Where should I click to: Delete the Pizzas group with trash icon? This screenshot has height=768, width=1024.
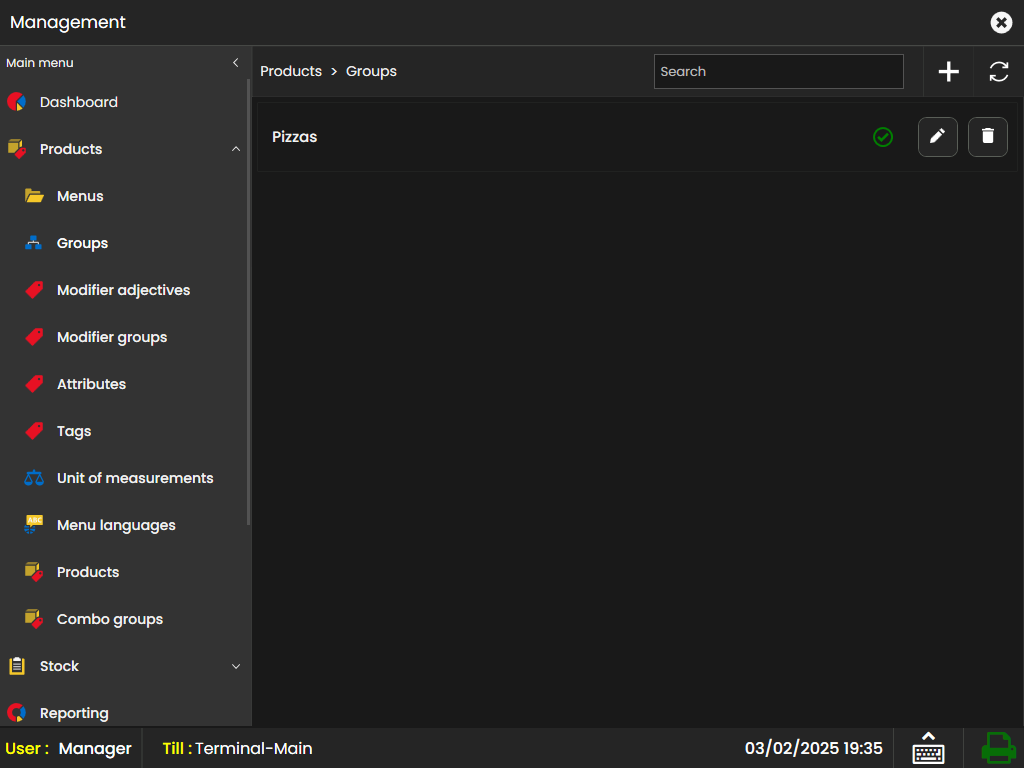pos(987,137)
